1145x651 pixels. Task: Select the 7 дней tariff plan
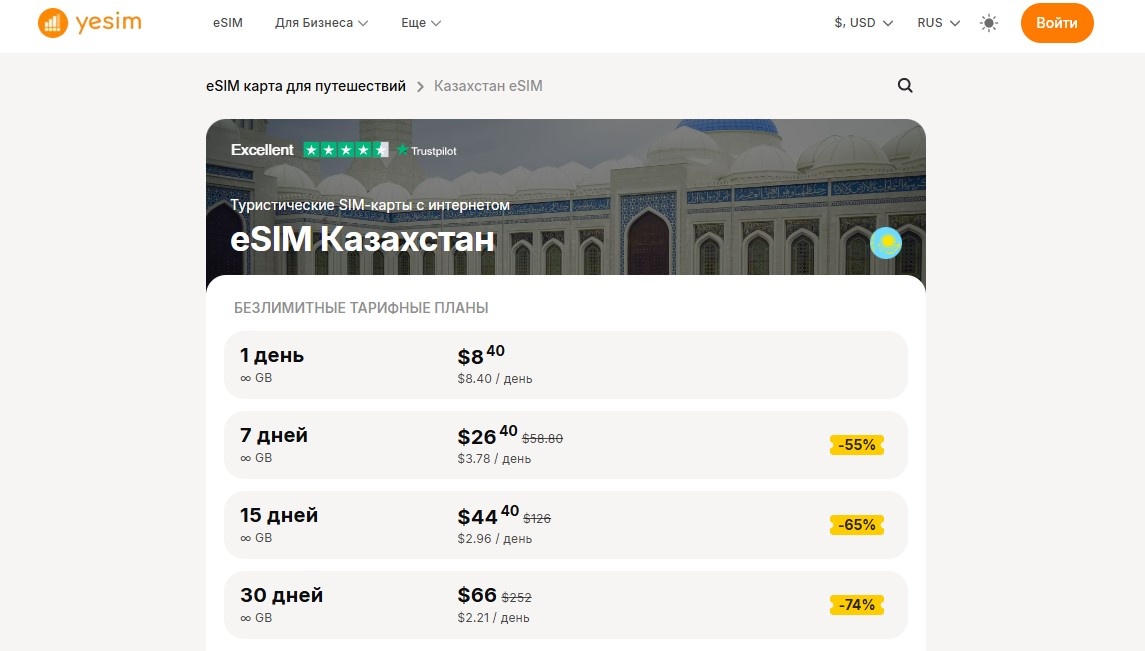(565, 444)
